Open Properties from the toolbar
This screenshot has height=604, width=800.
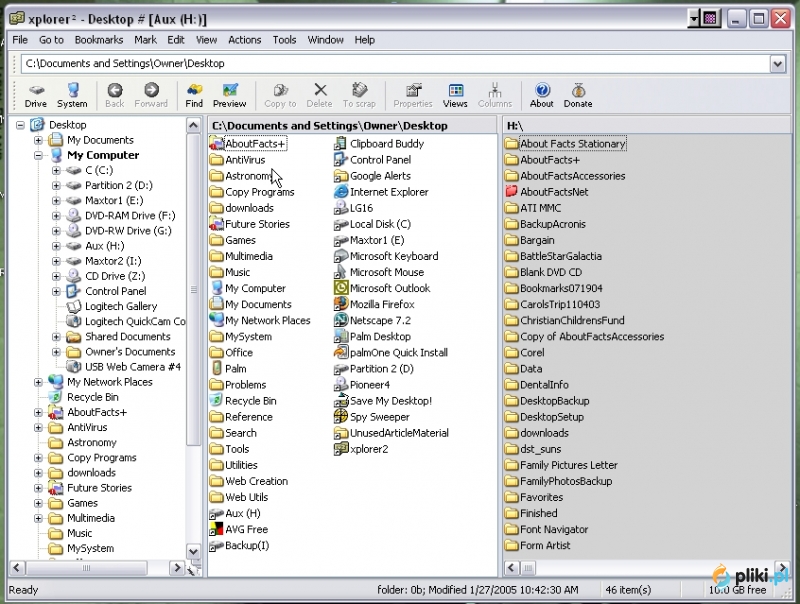point(413,95)
